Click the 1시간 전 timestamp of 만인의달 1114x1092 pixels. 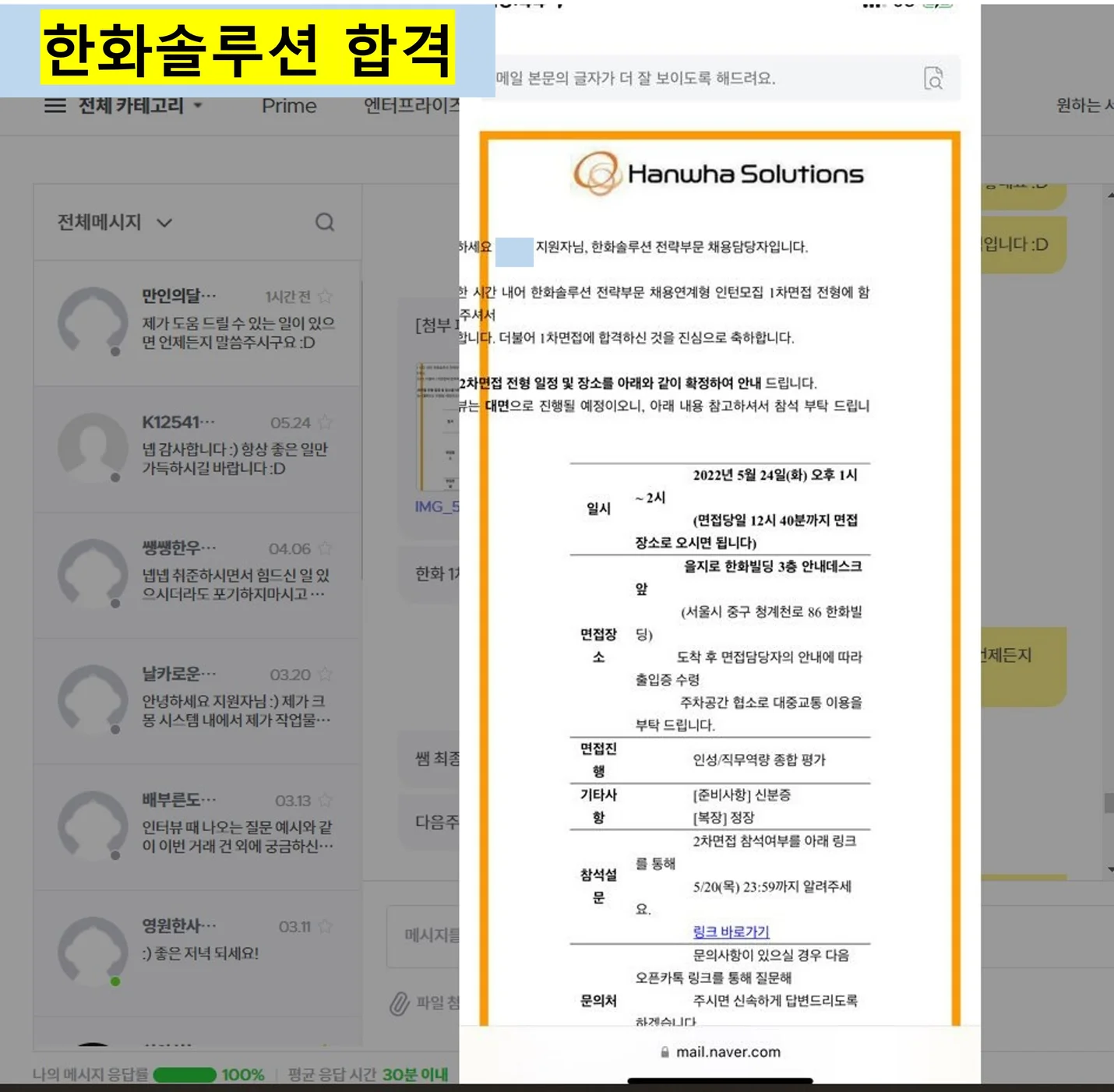coord(287,297)
